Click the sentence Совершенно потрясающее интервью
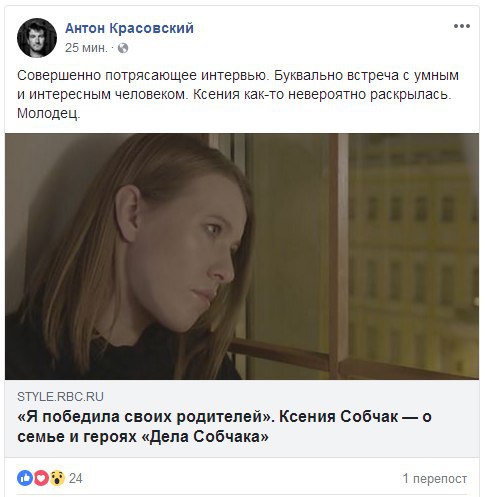This screenshot has width=485, height=497. 143,76
